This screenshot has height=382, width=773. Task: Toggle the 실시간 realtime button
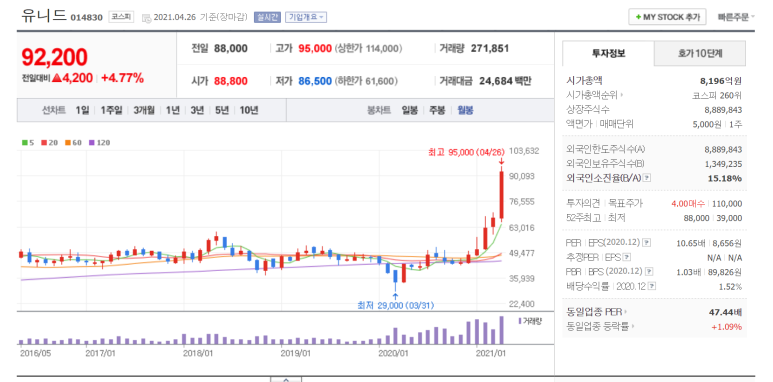(267, 17)
